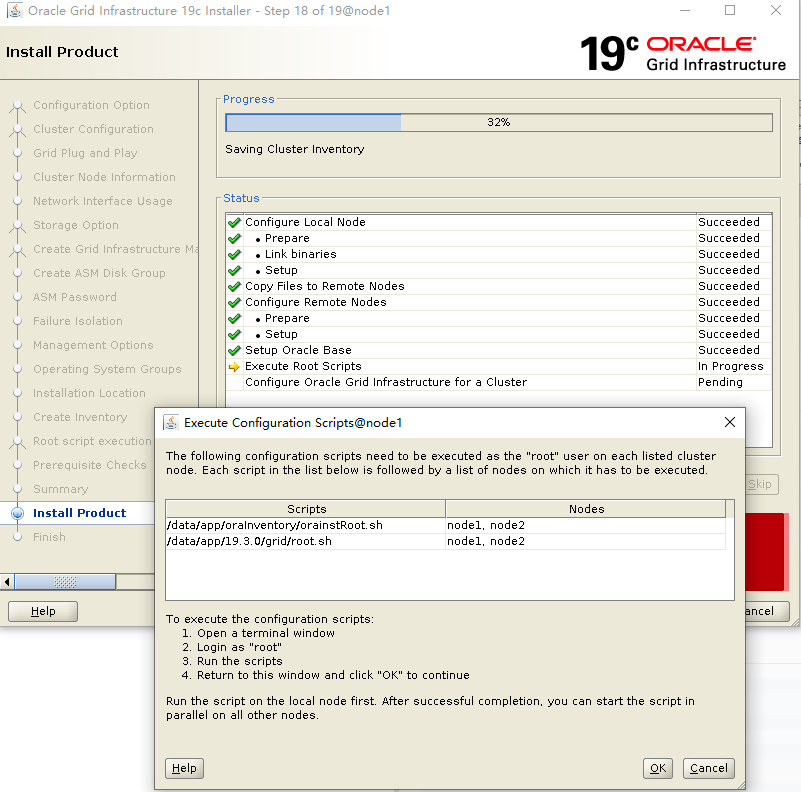Select Installation Location step

pos(89,393)
